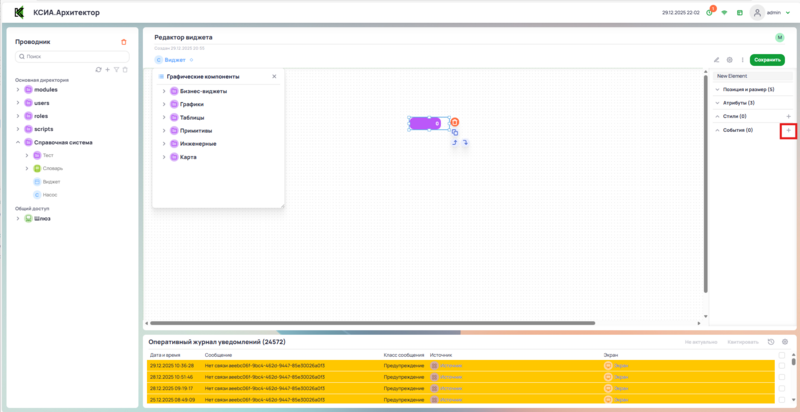Tick the header checkbox in notification journal
The width and height of the screenshot is (800, 412).
[782, 355]
